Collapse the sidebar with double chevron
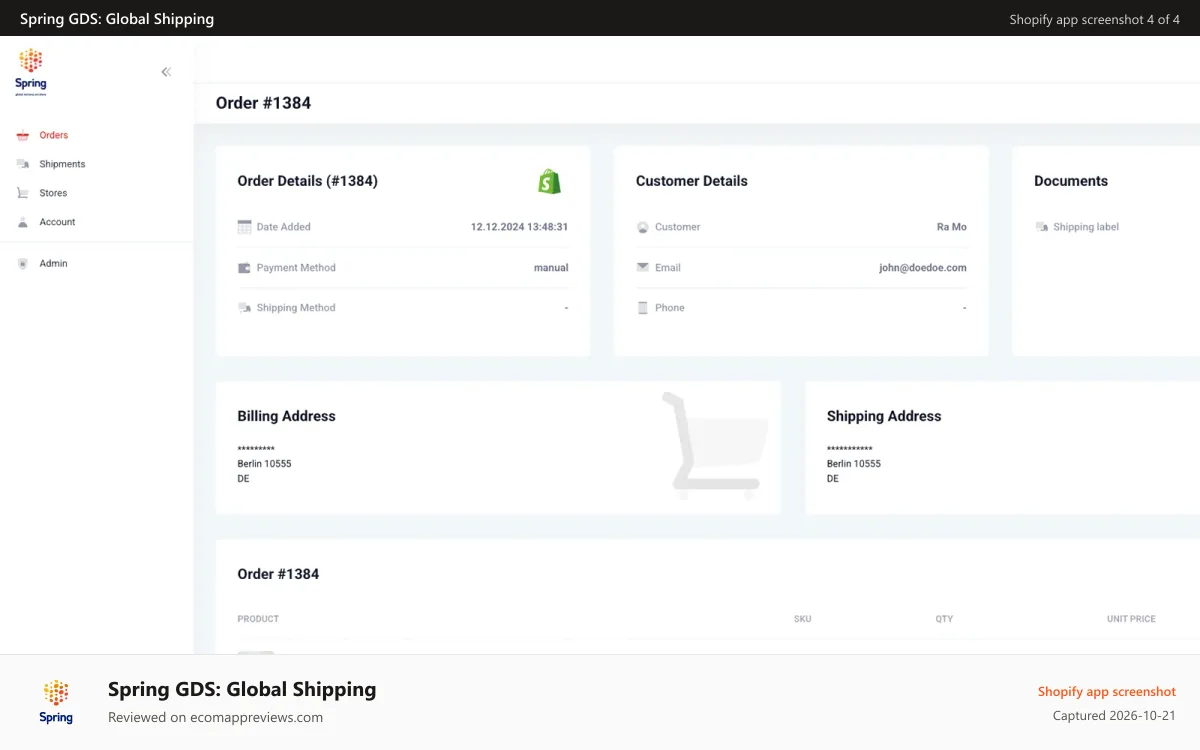Image resolution: width=1200 pixels, height=750 pixels. (x=166, y=72)
